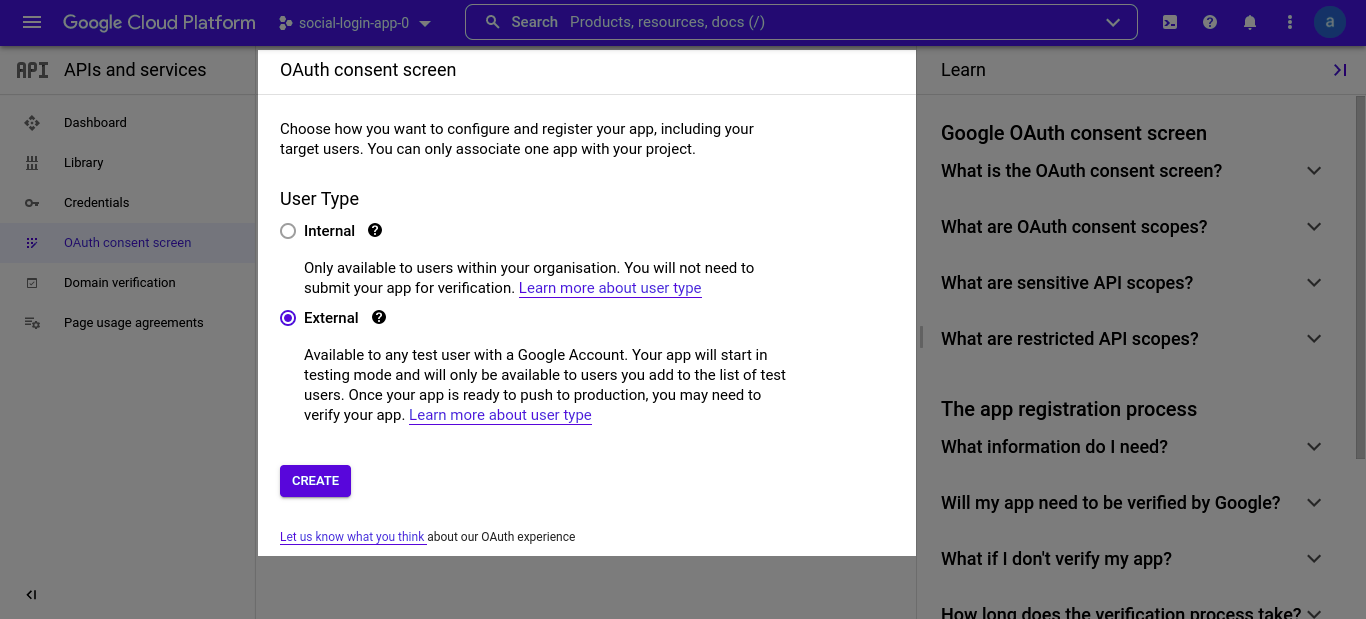Screen dimensions: 1366x619
Task: Click the magnifier search icon
Action: tap(492, 22)
